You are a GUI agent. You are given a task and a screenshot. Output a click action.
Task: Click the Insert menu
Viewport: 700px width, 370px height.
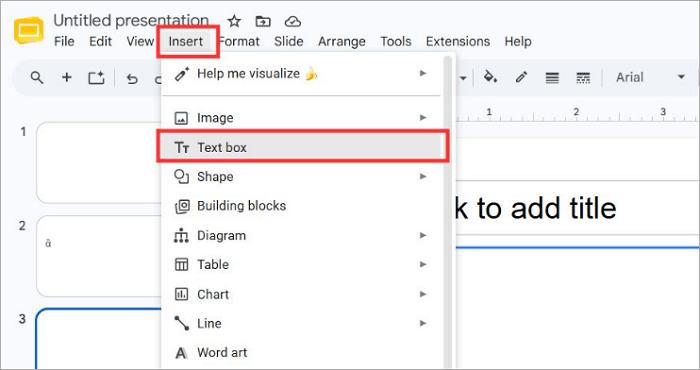[x=186, y=42]
